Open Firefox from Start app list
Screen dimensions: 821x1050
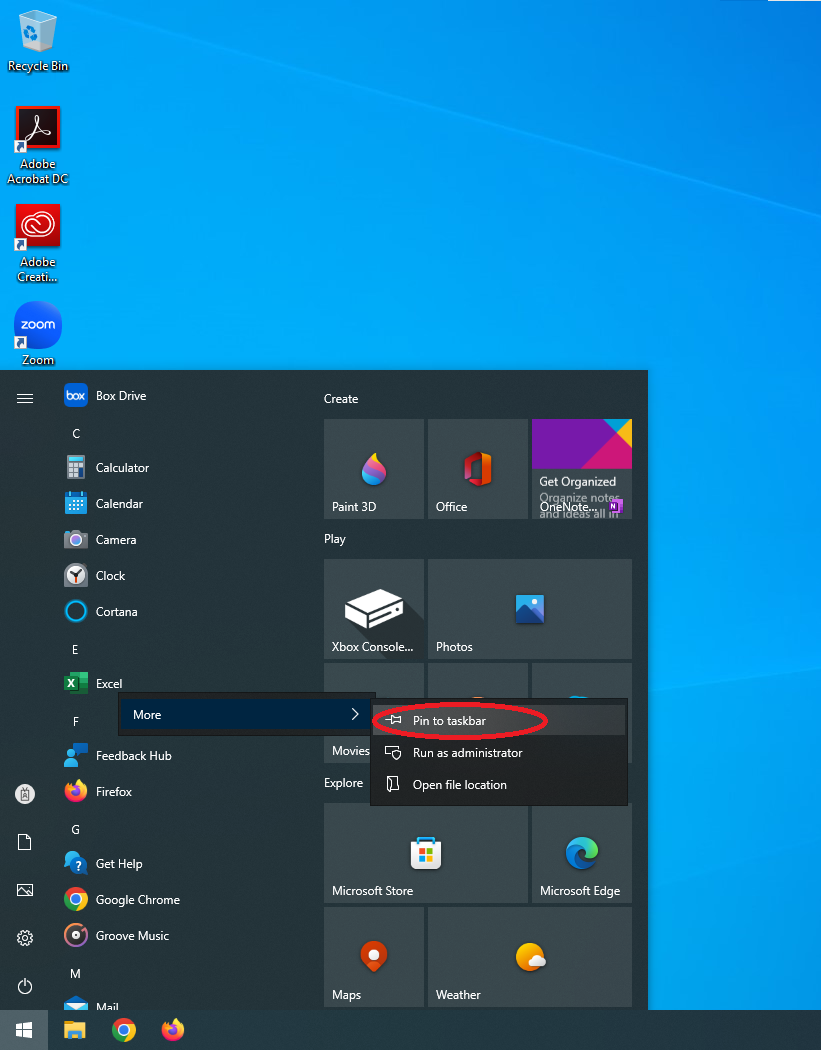pos(113,792)
